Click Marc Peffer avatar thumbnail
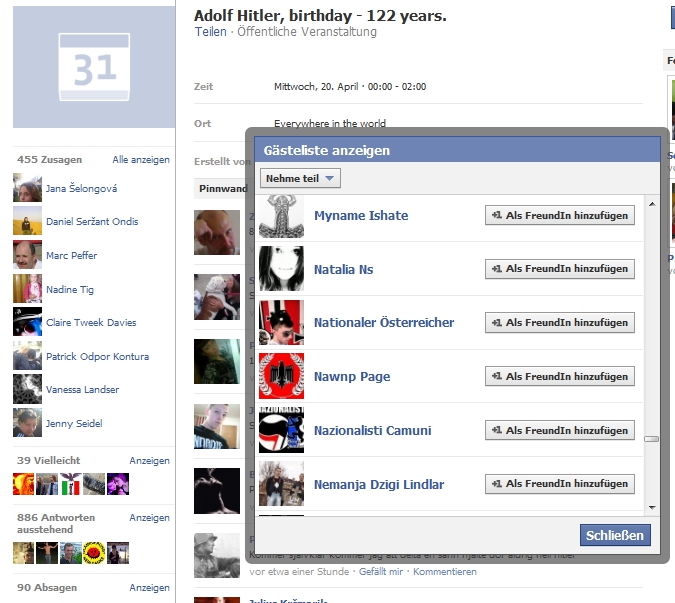 click(28, 255)
